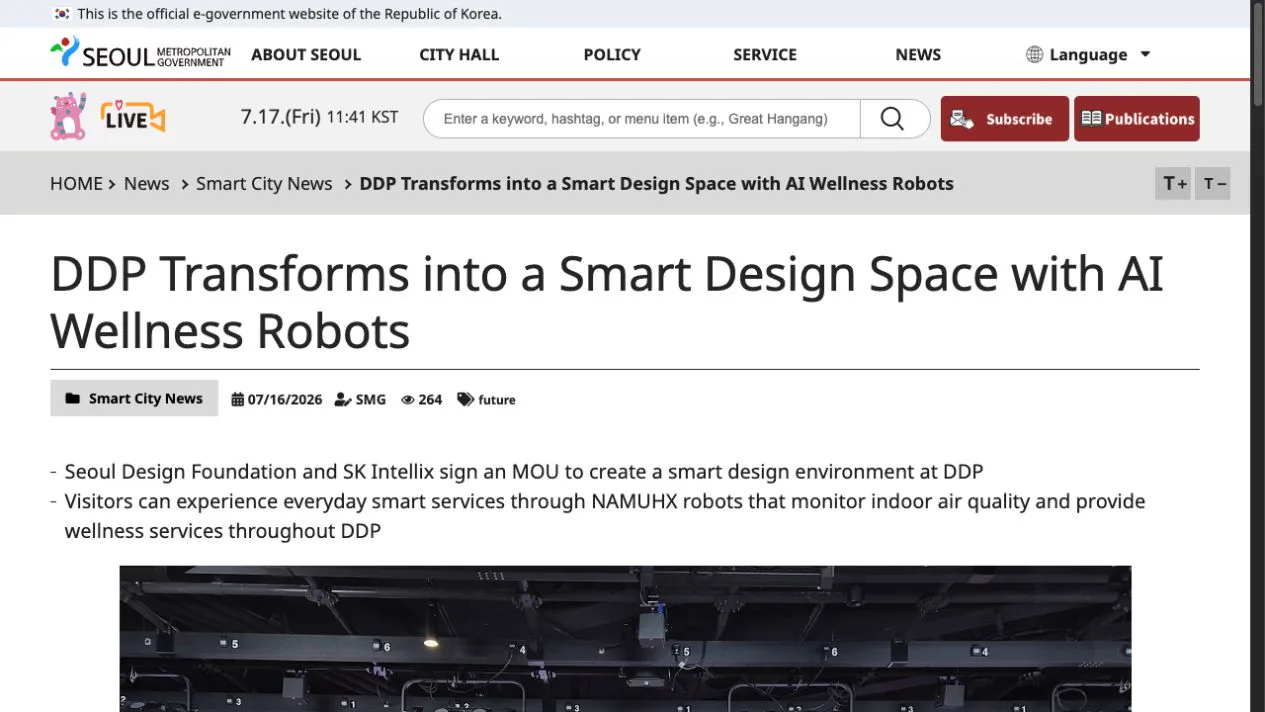Click the folder icon in Smart City News tag
The width and height of the screenshot is (1265, 712).
coord(72,398)
